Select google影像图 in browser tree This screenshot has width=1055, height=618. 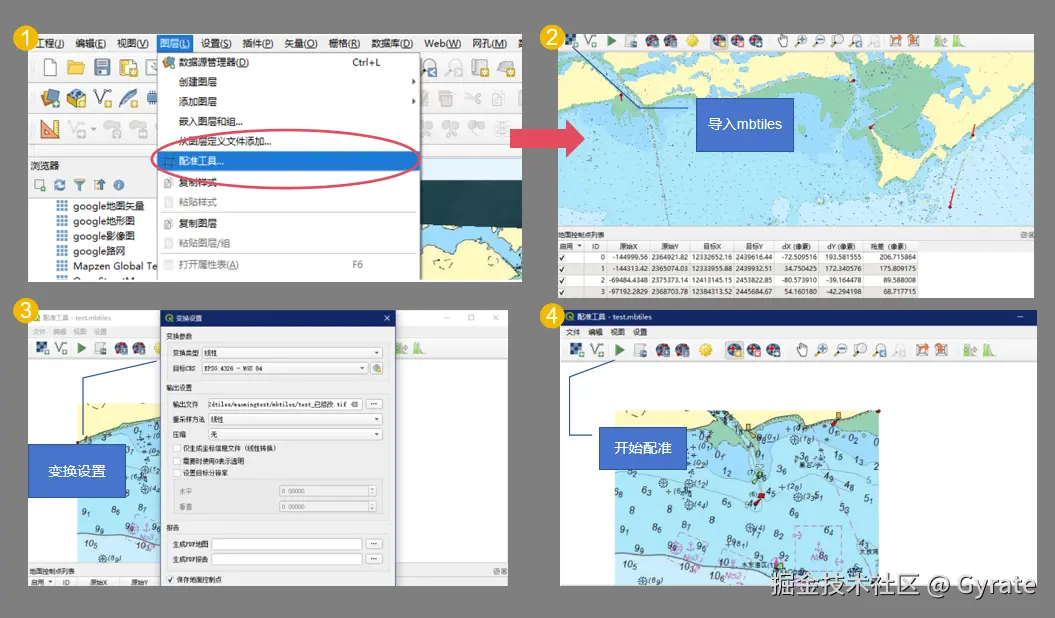coord(104,236)
